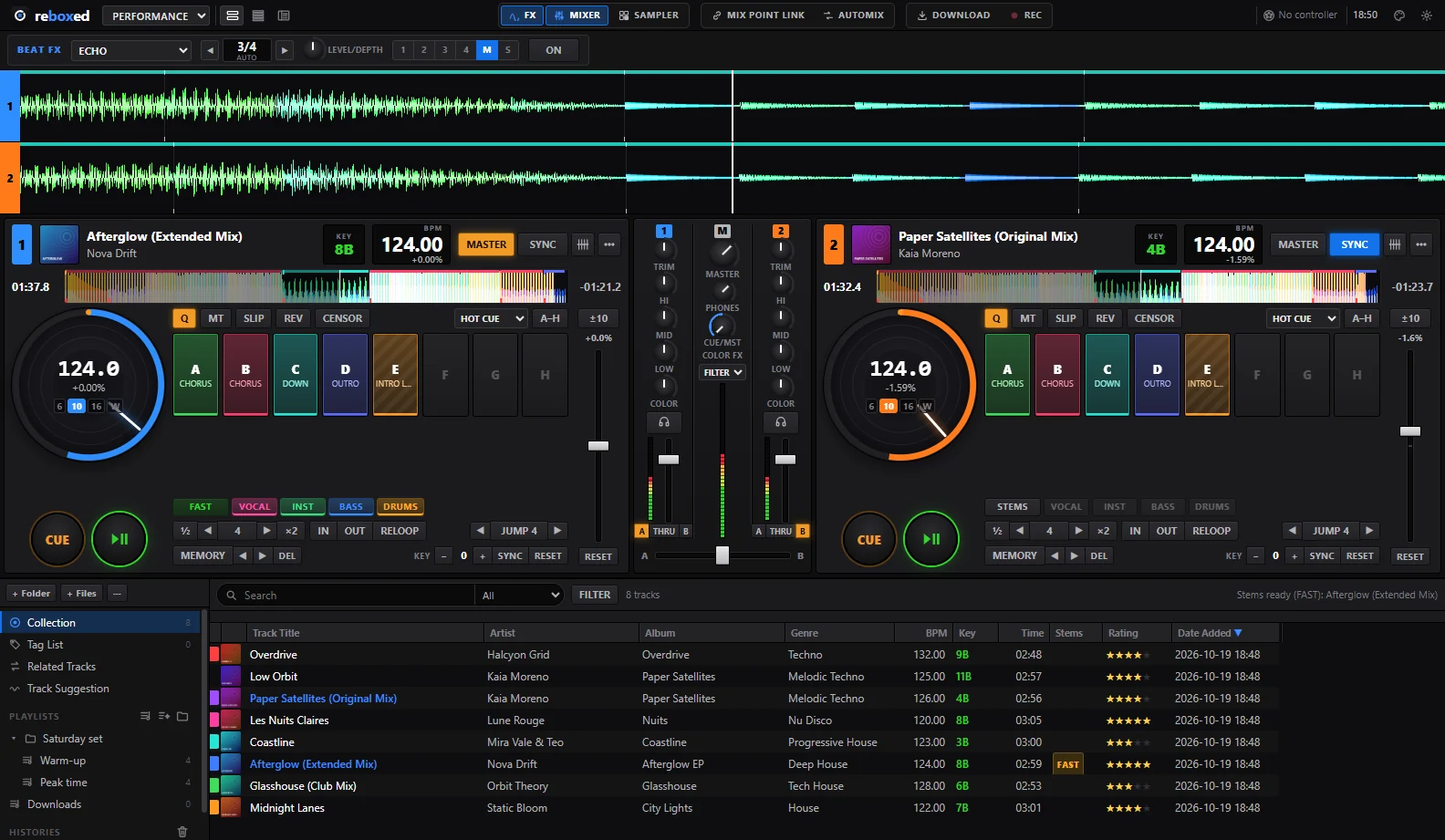This screenshot has height=840, width=1445.
Task: Open PERFORMANCE mode dropdown
Action: [x=156, y=16]
